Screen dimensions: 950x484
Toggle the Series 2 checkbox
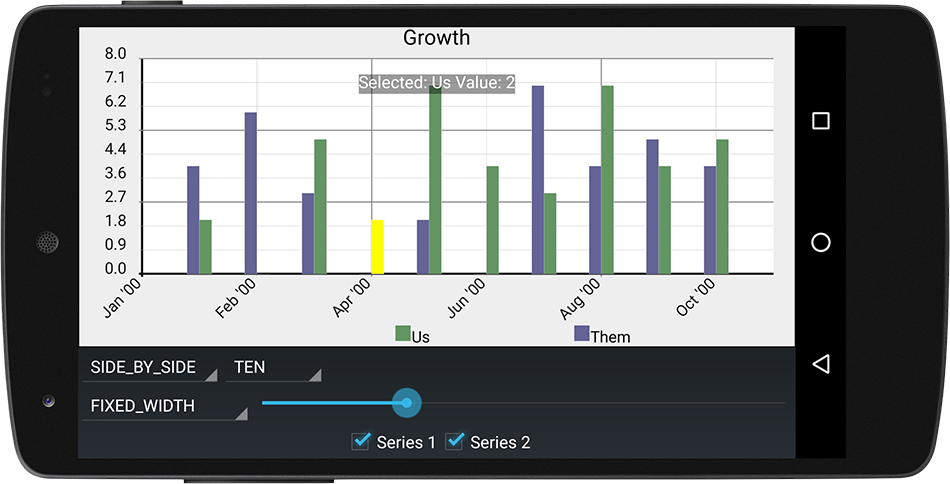coord(455,442)
